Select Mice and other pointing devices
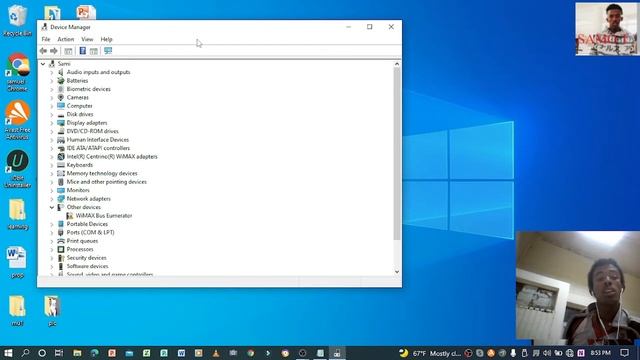Screen dimensions: 640x360 107,182
